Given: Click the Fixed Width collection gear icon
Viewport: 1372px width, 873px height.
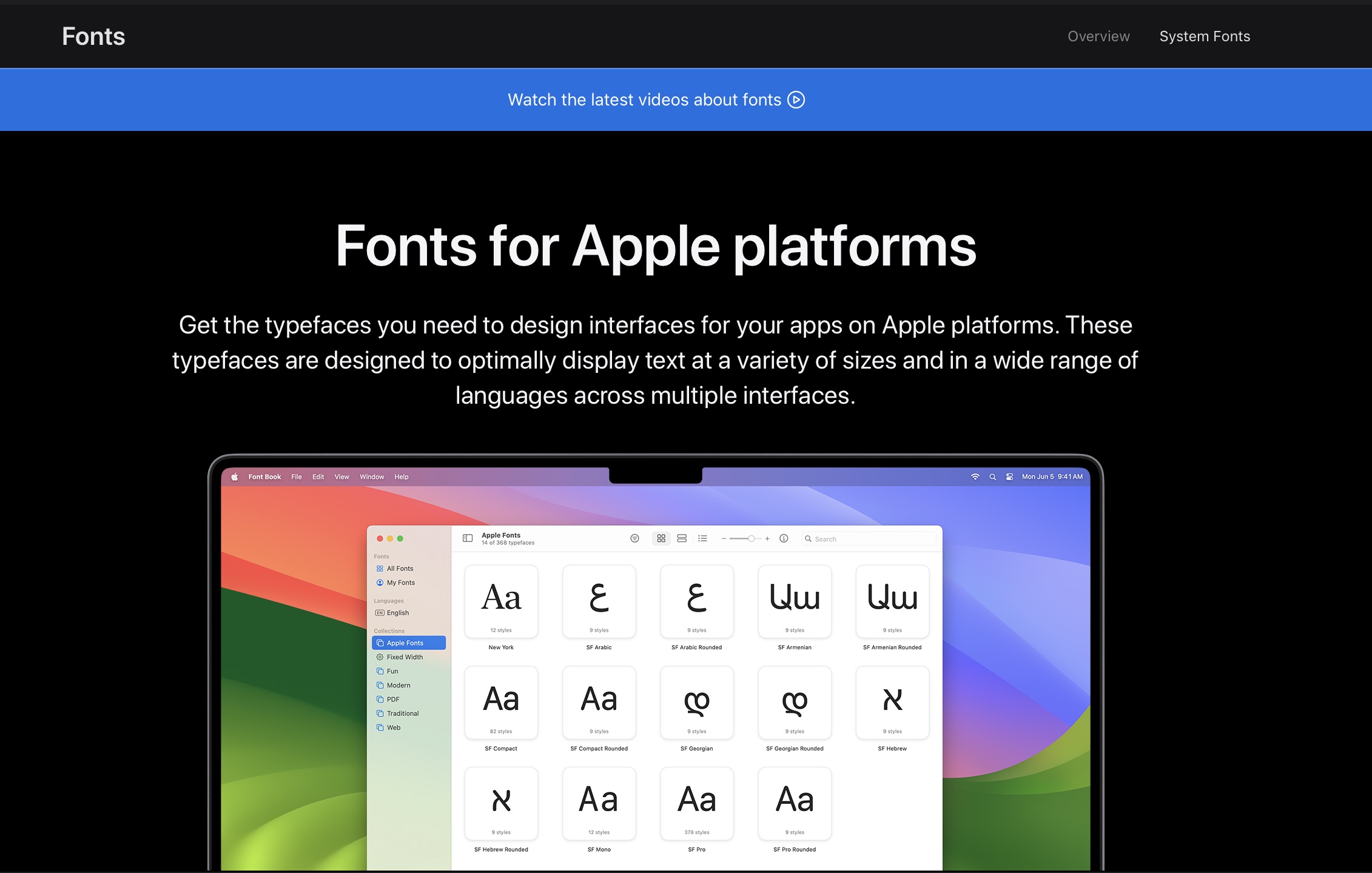Looking at the screenshot, I should point(380,657).
